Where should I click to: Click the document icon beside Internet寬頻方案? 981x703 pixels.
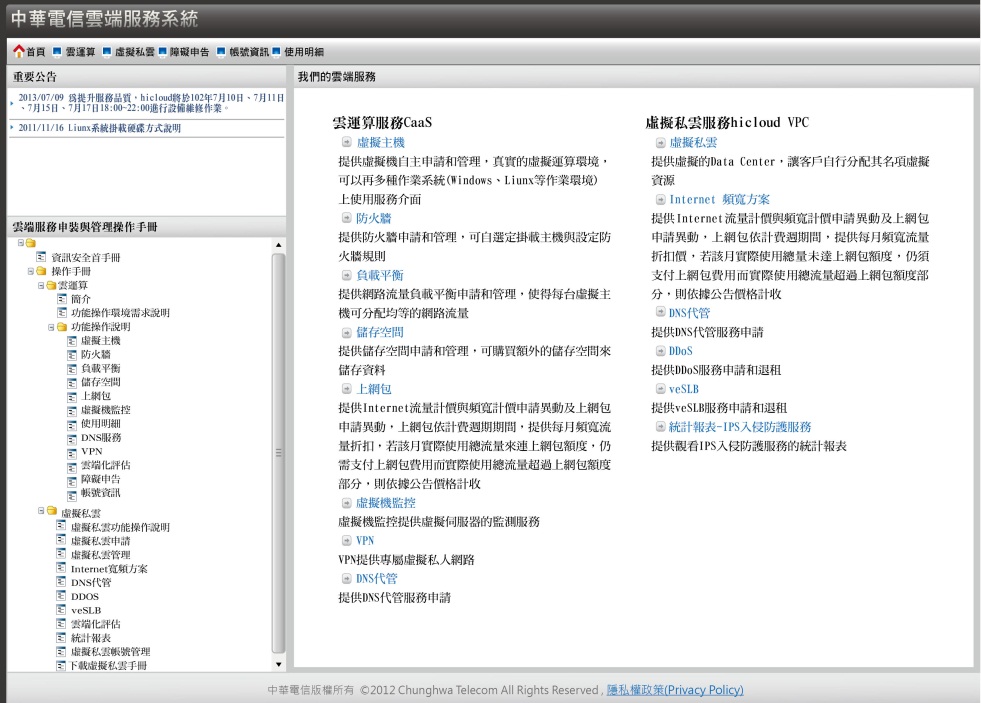[61, 568]
